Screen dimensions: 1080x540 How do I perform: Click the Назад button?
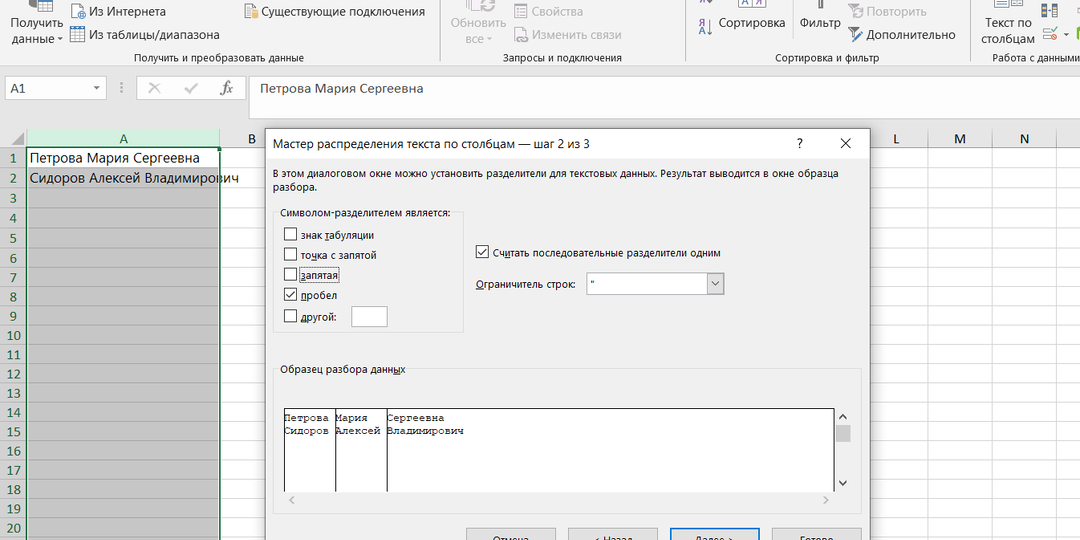pos(613,534)
